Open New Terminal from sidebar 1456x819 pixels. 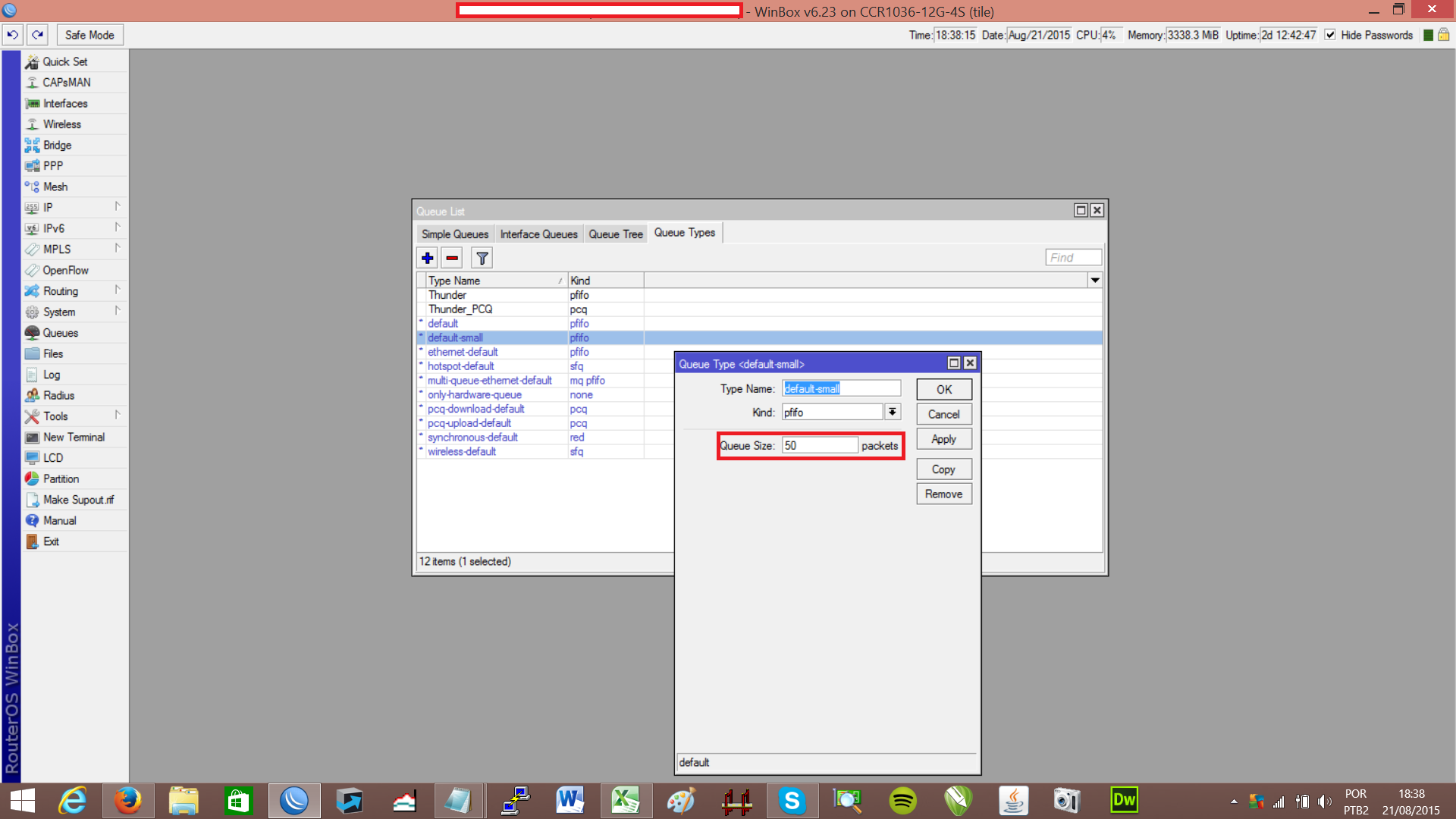(x=74, y=438)
